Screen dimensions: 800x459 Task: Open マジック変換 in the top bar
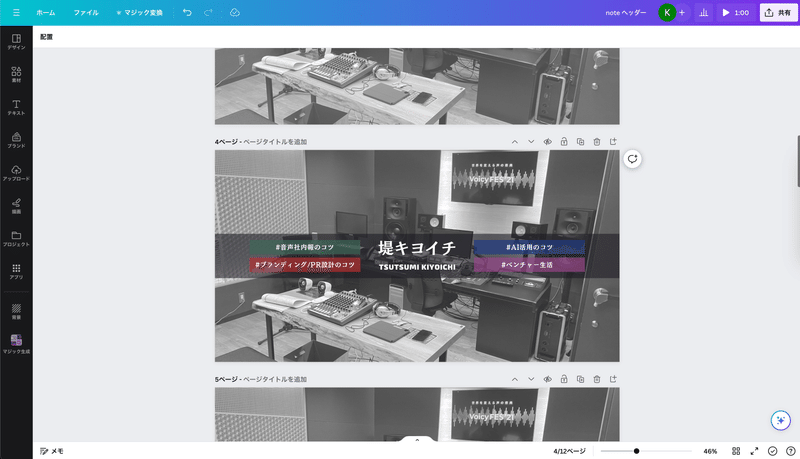tap(139, 13)
